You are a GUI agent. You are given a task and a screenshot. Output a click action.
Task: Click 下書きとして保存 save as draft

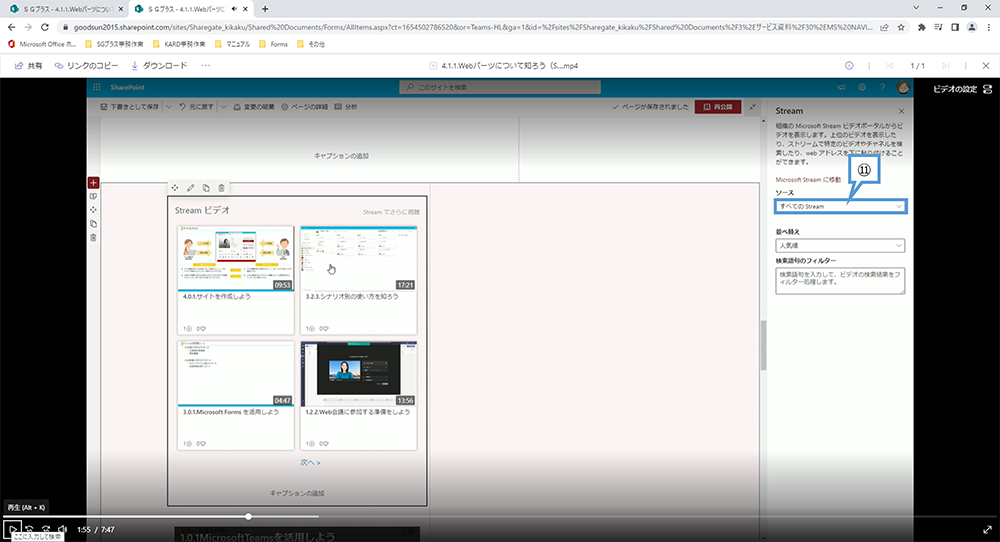click(x=130, y=107)
